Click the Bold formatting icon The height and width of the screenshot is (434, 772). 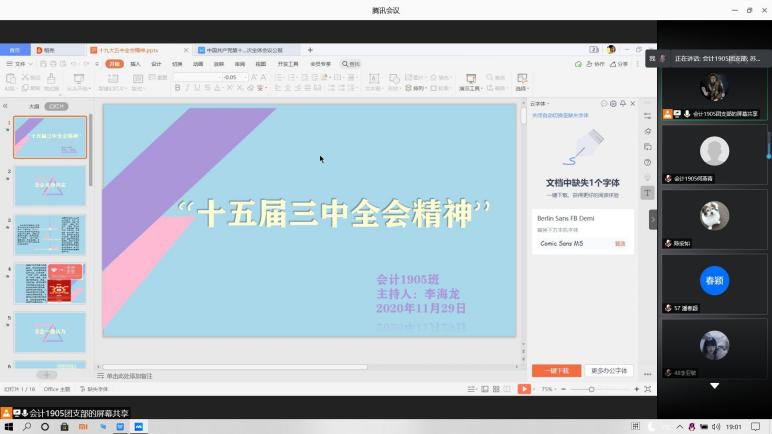pyautogui.click(x=177, y=88)
